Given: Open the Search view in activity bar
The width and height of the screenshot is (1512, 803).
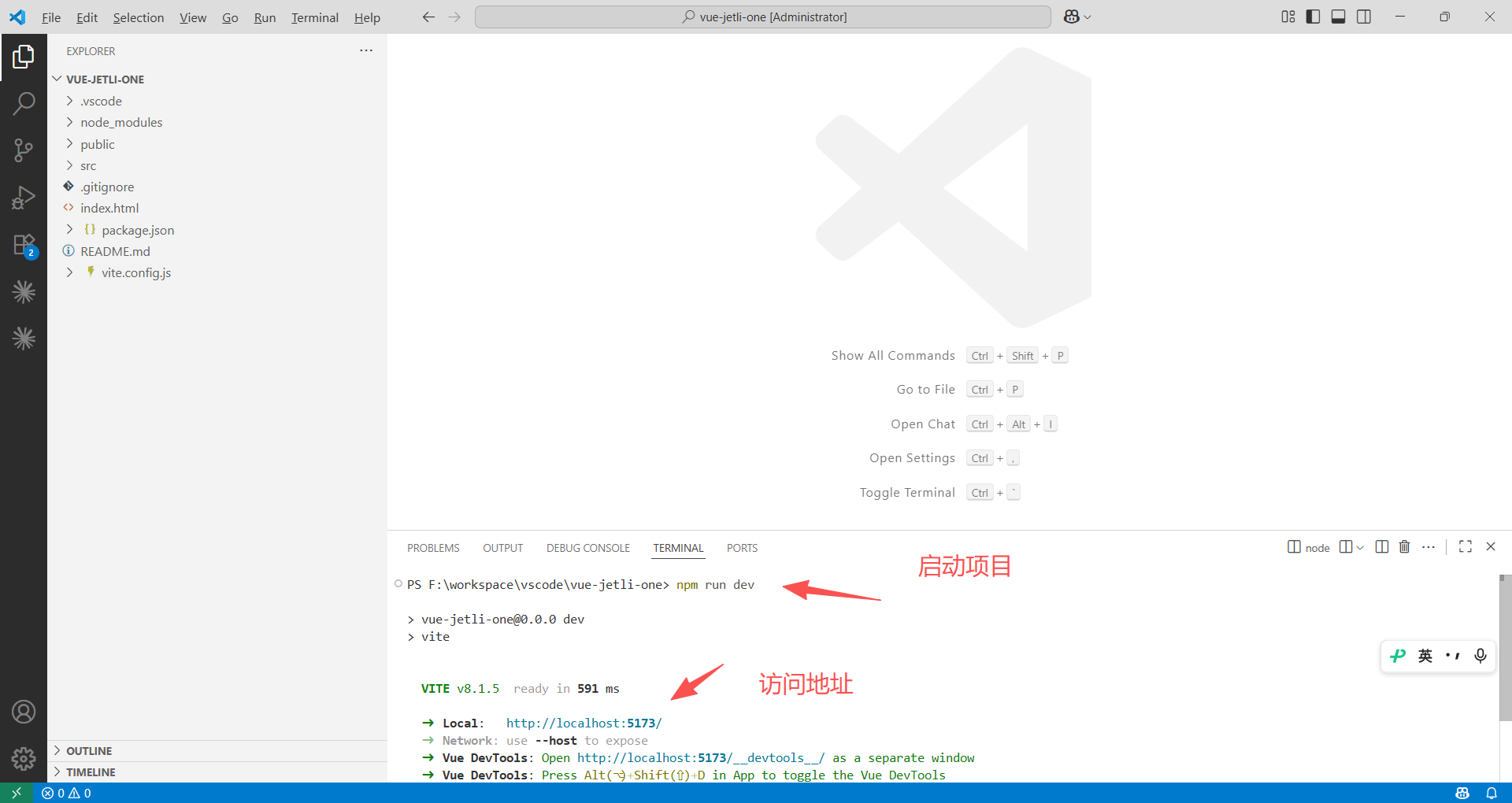Looking at the screenshot, I should (24, 103).
